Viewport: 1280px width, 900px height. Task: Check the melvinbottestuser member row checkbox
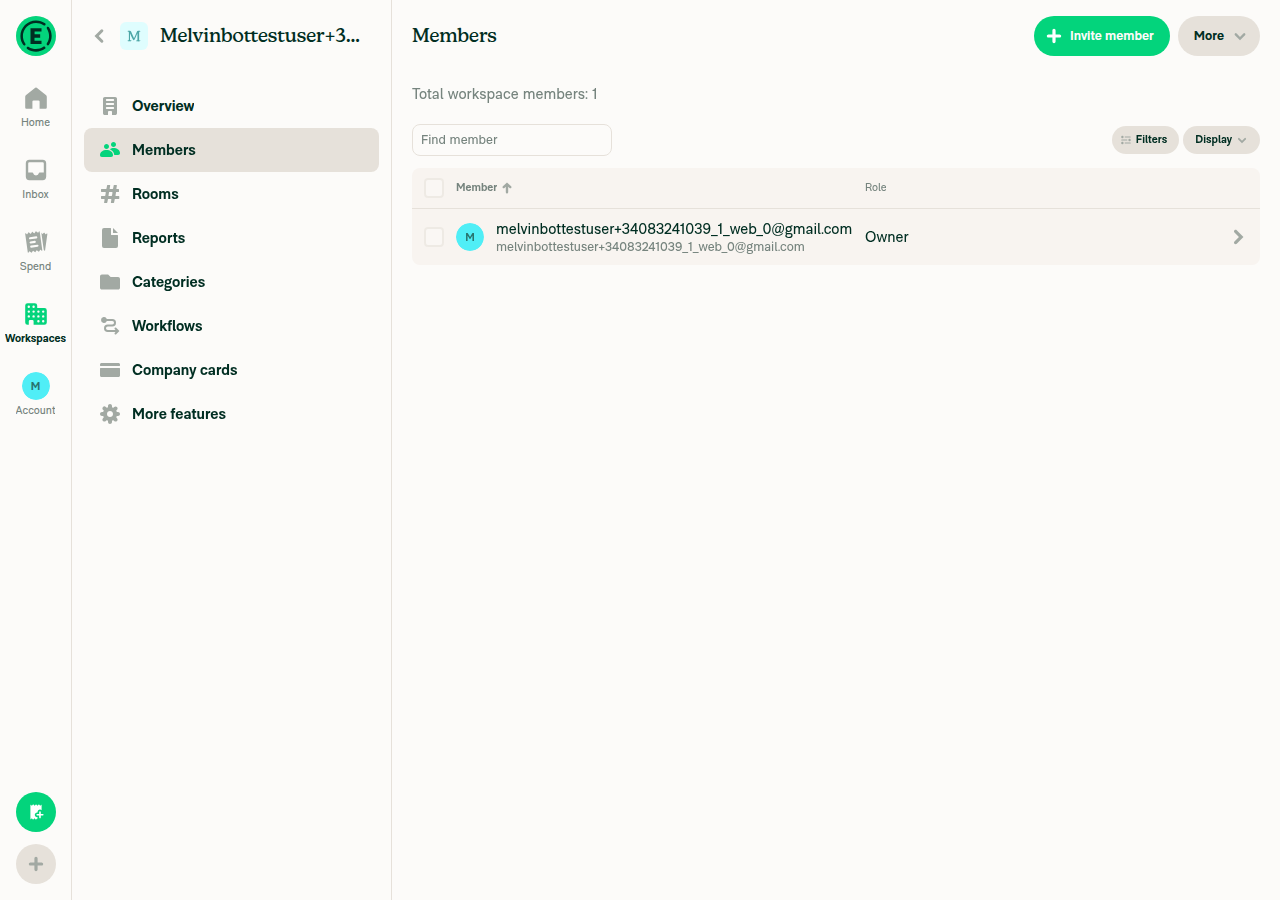pyautogui.click(x=434, y=237)
